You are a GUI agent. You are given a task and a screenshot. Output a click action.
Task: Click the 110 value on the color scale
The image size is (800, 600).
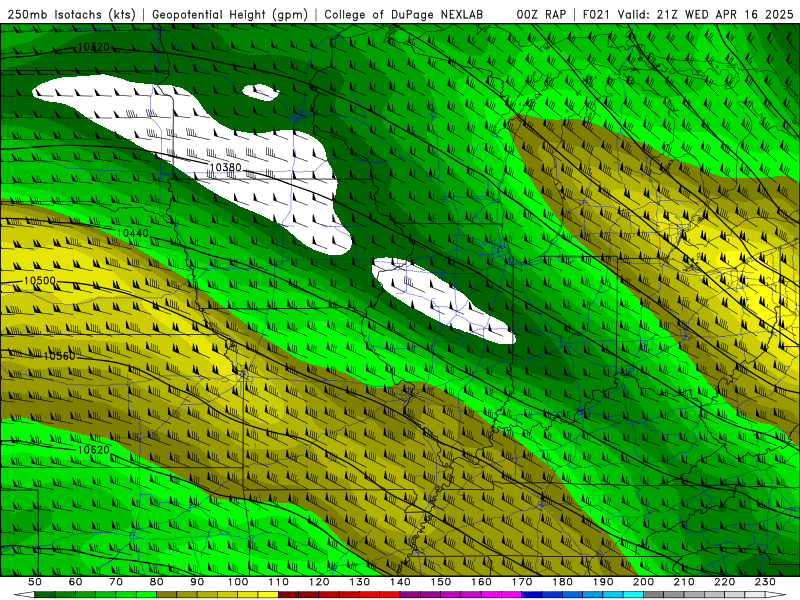click(x=279, y=582)
